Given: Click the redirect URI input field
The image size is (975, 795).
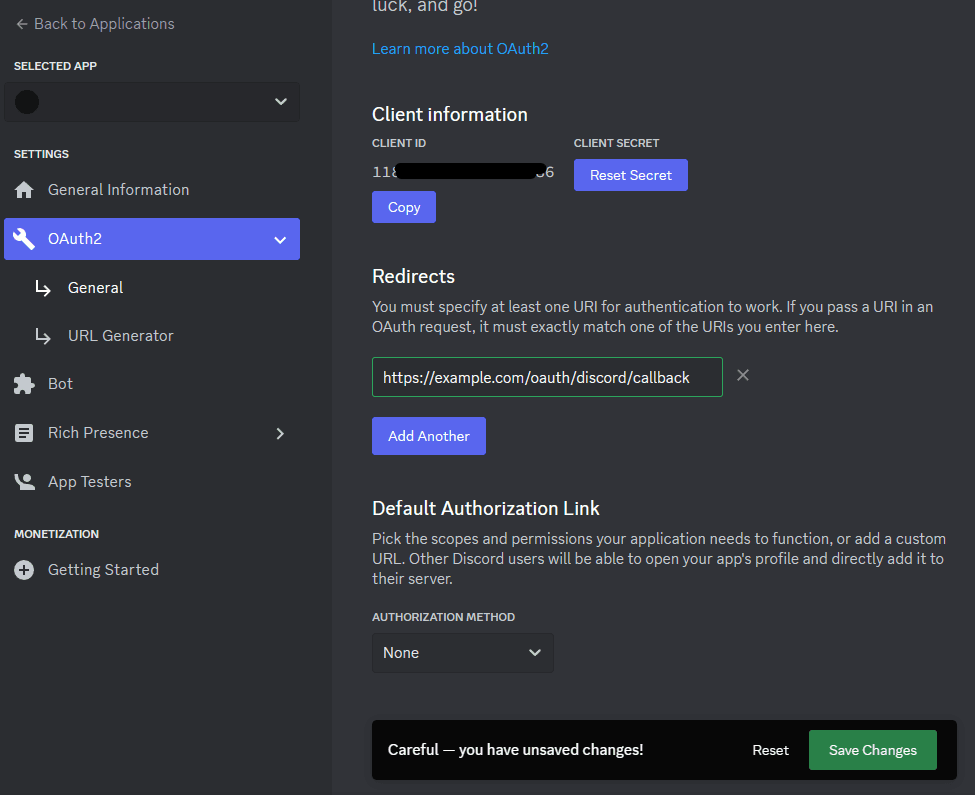Looking at the screenshot, I should coord(547,377).
